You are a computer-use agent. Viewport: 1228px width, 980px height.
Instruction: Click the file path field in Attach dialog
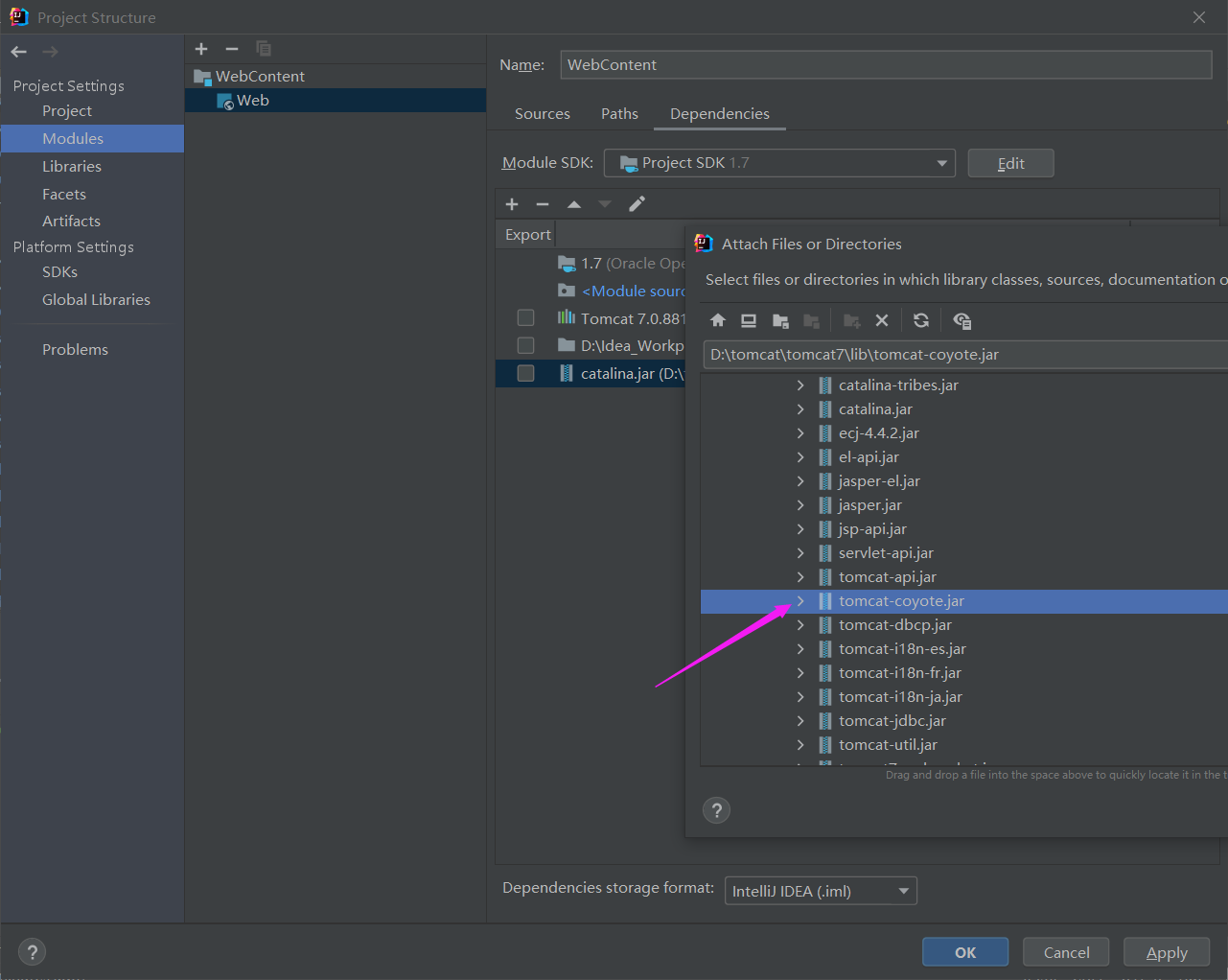tap(965, 355)
